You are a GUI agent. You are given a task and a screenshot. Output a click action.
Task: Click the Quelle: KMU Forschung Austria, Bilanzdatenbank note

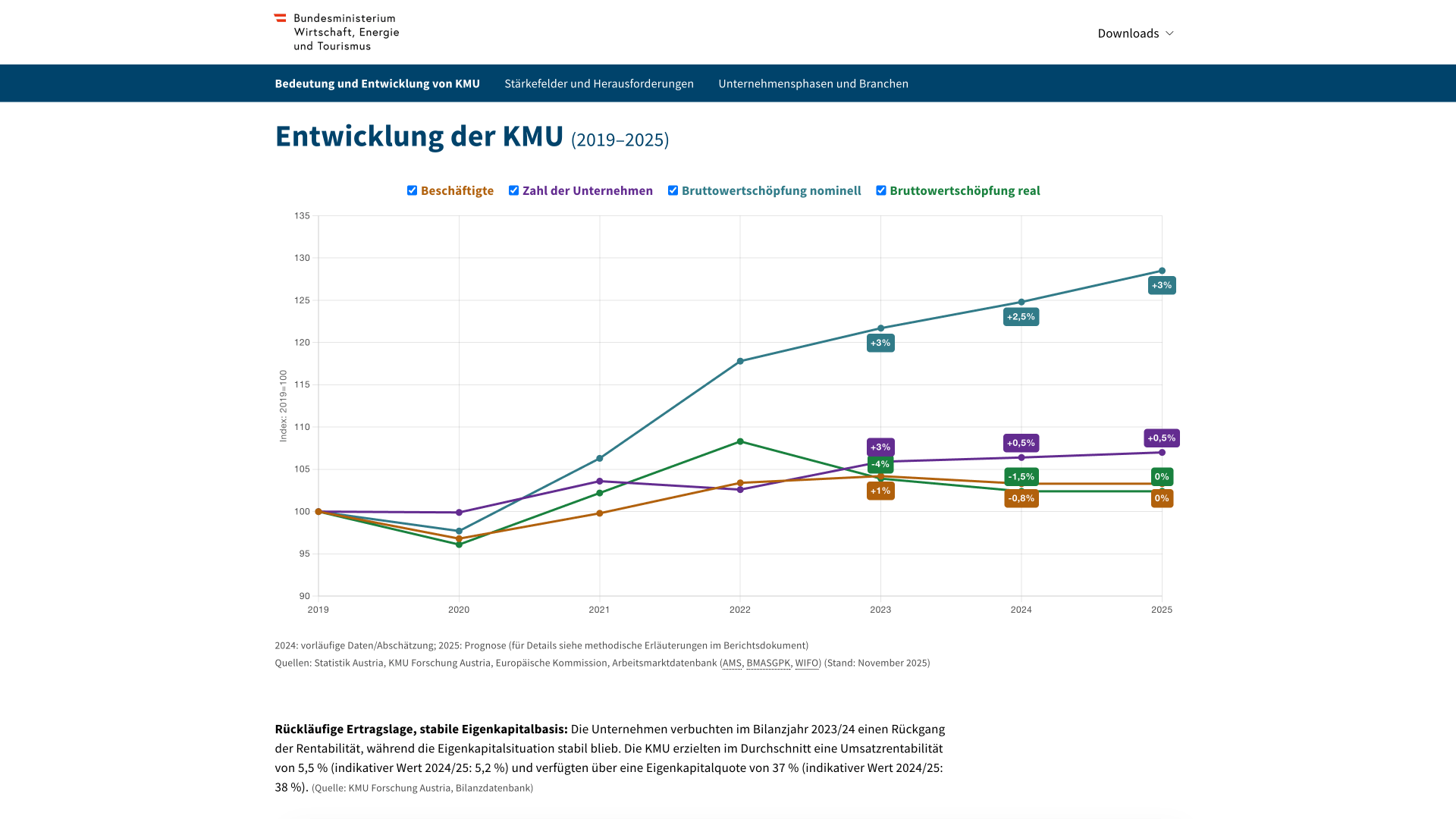click(422, 788)
